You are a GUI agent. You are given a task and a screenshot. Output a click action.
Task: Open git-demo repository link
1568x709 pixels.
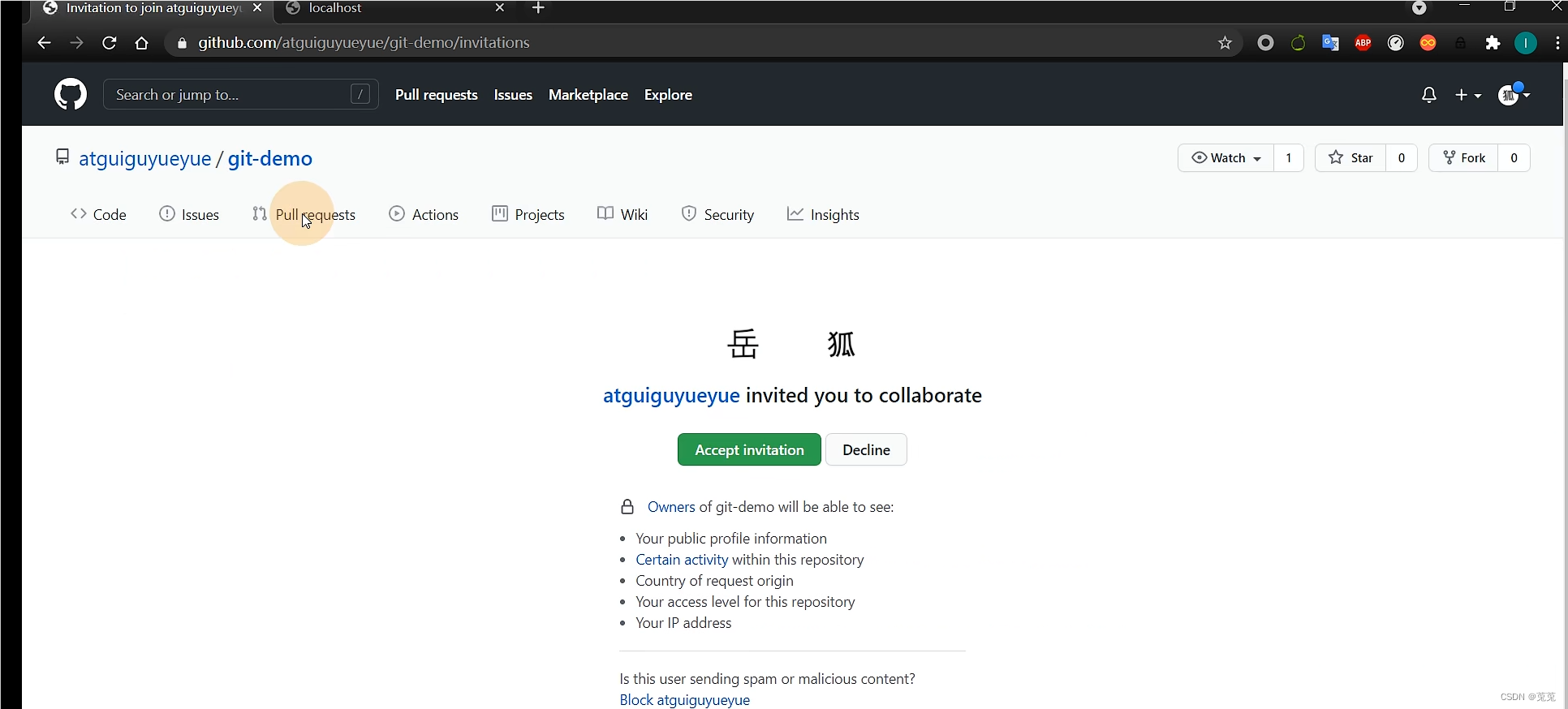pos(270,159)
